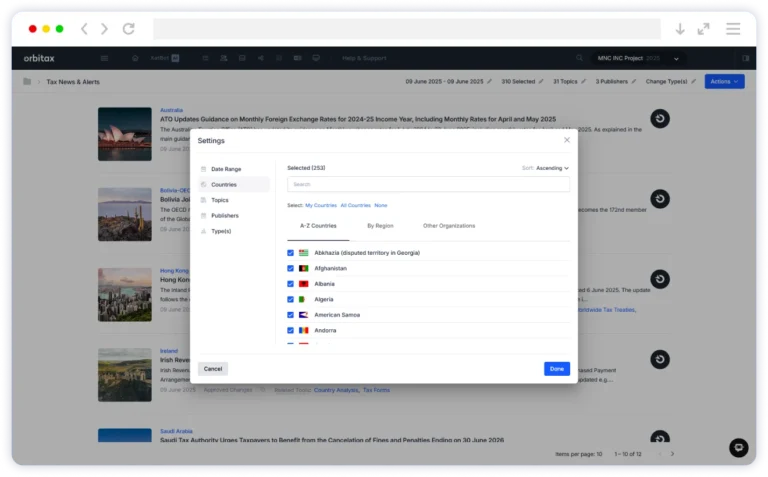Close the Settings dialog with the X

click(x=566, y=140)
